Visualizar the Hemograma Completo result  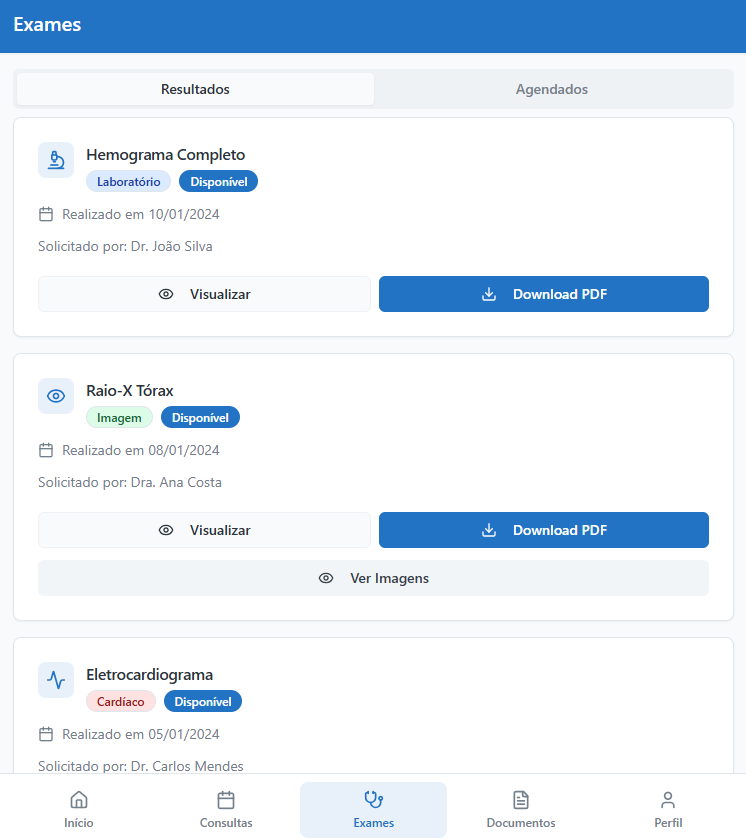click(204, 294)
